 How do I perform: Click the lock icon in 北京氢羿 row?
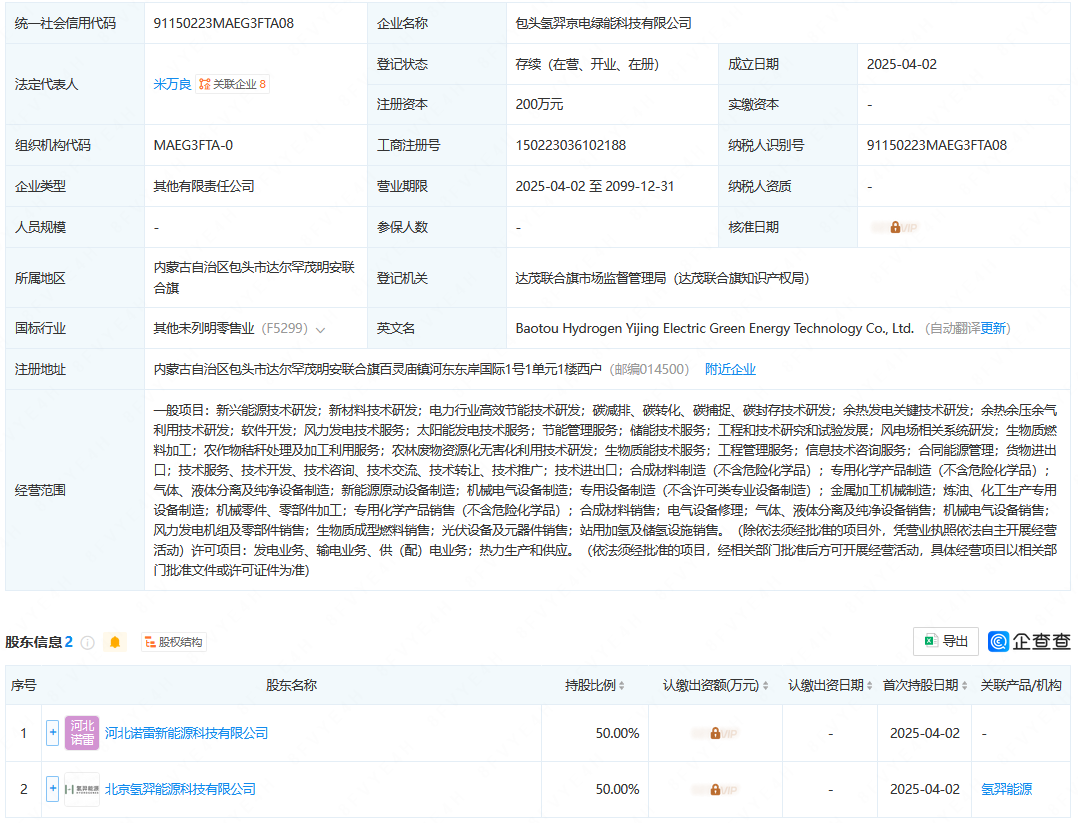click(x=715, y=789)
